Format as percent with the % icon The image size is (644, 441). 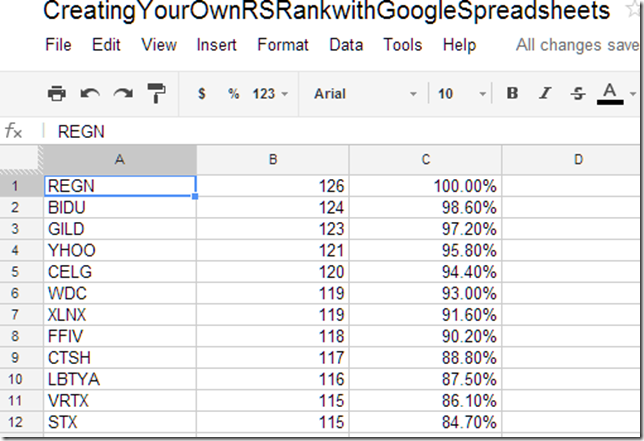(x=234, y=94)
